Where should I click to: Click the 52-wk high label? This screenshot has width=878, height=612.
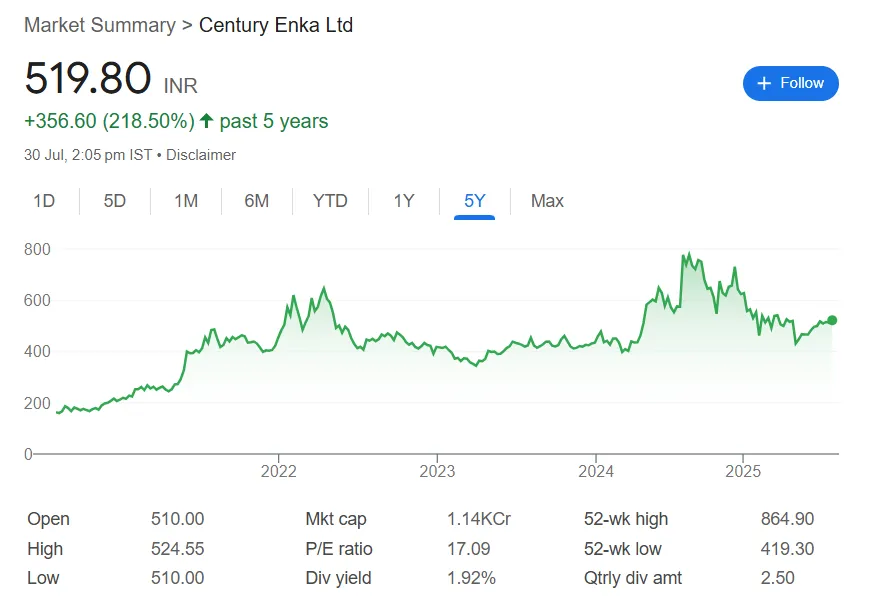point(626,519)
